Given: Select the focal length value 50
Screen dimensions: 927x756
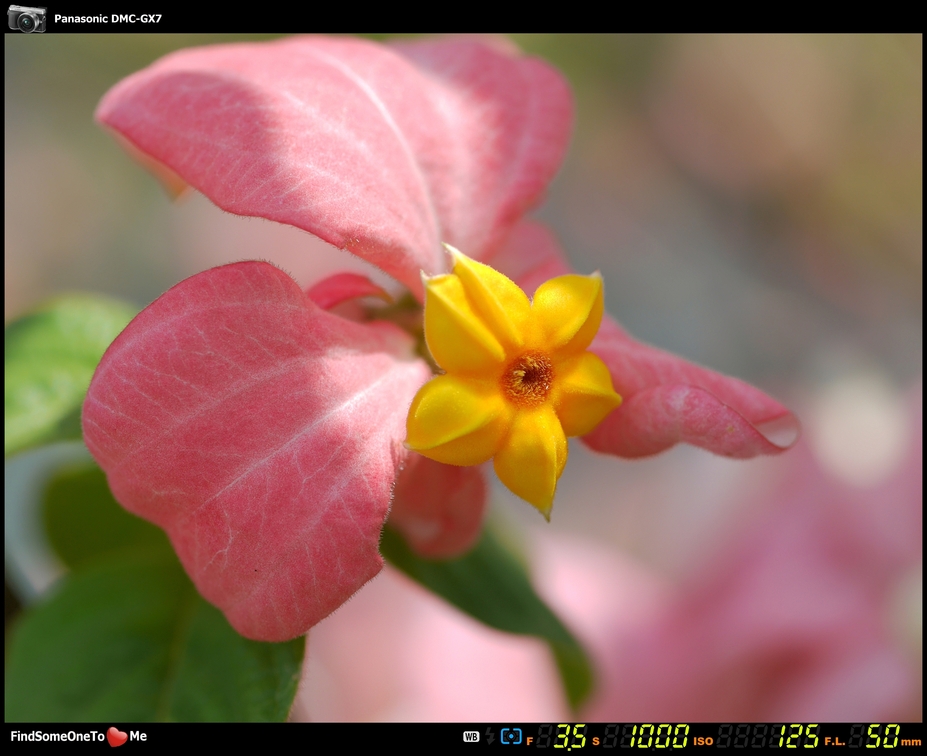Looking at the screenshot, I should [x=882, y=736].
